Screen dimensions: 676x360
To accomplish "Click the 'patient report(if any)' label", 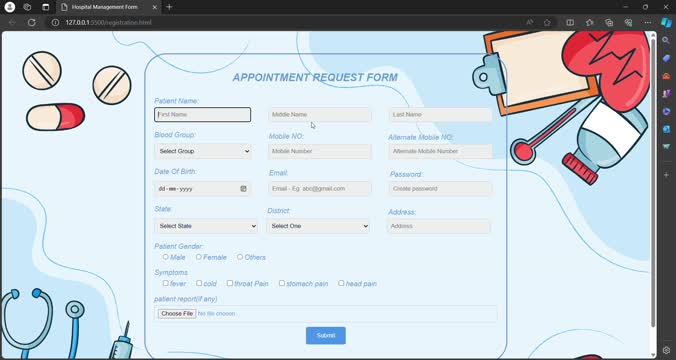I will click(186, 299).
